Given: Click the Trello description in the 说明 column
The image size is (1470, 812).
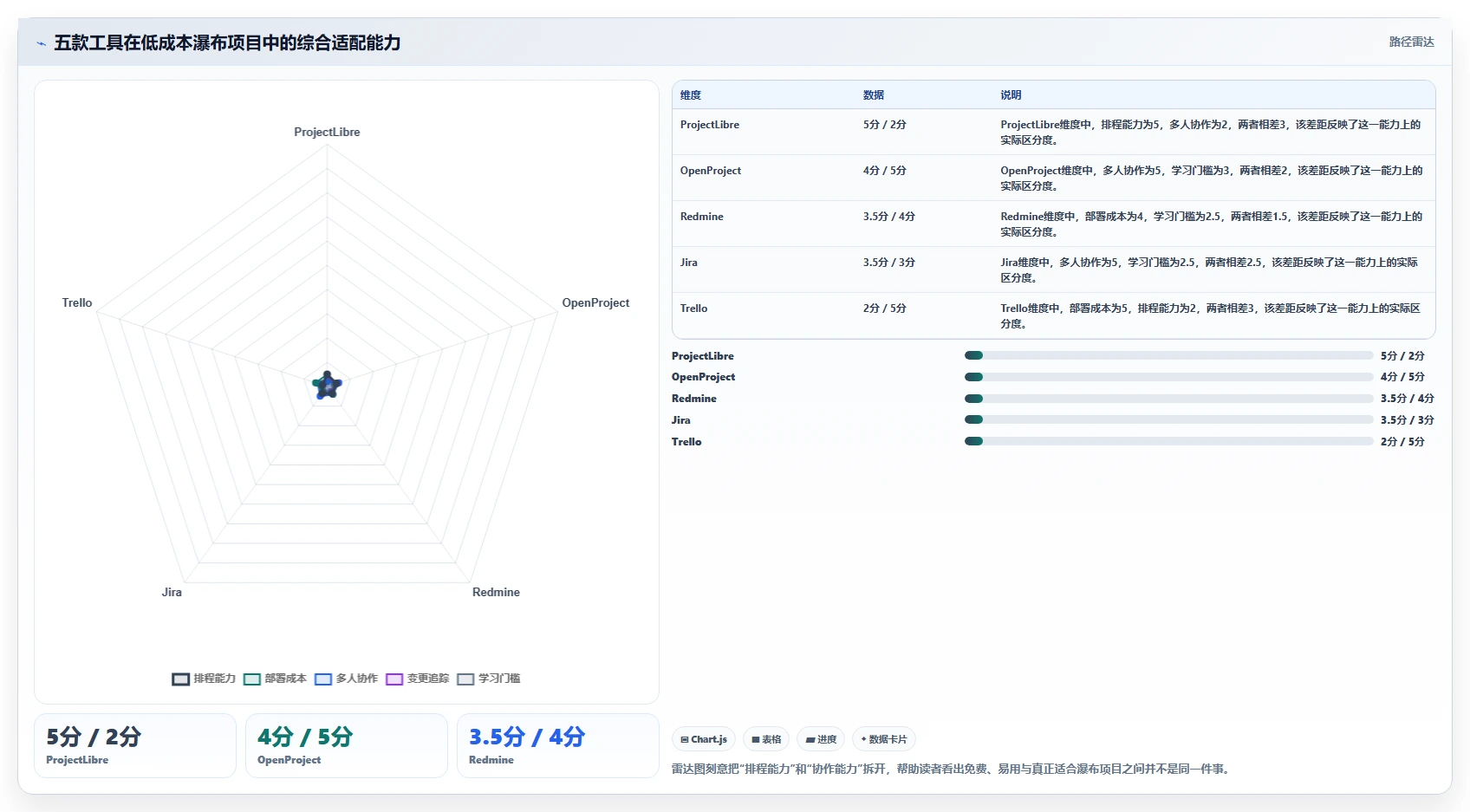Looking at the screenshot, I should pos(1211,316).
